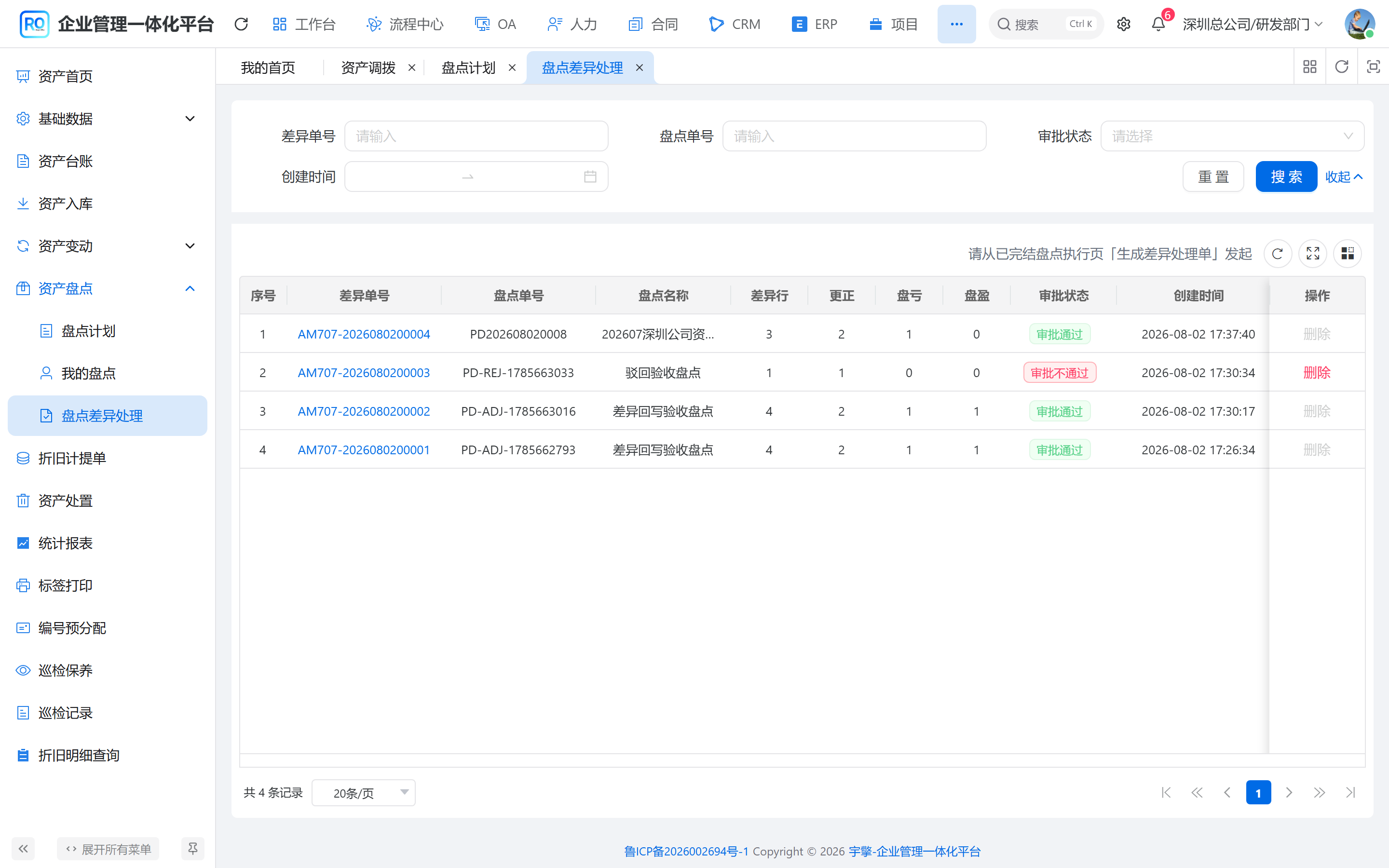Expand the 基础数据 menu

click(108, 119)
